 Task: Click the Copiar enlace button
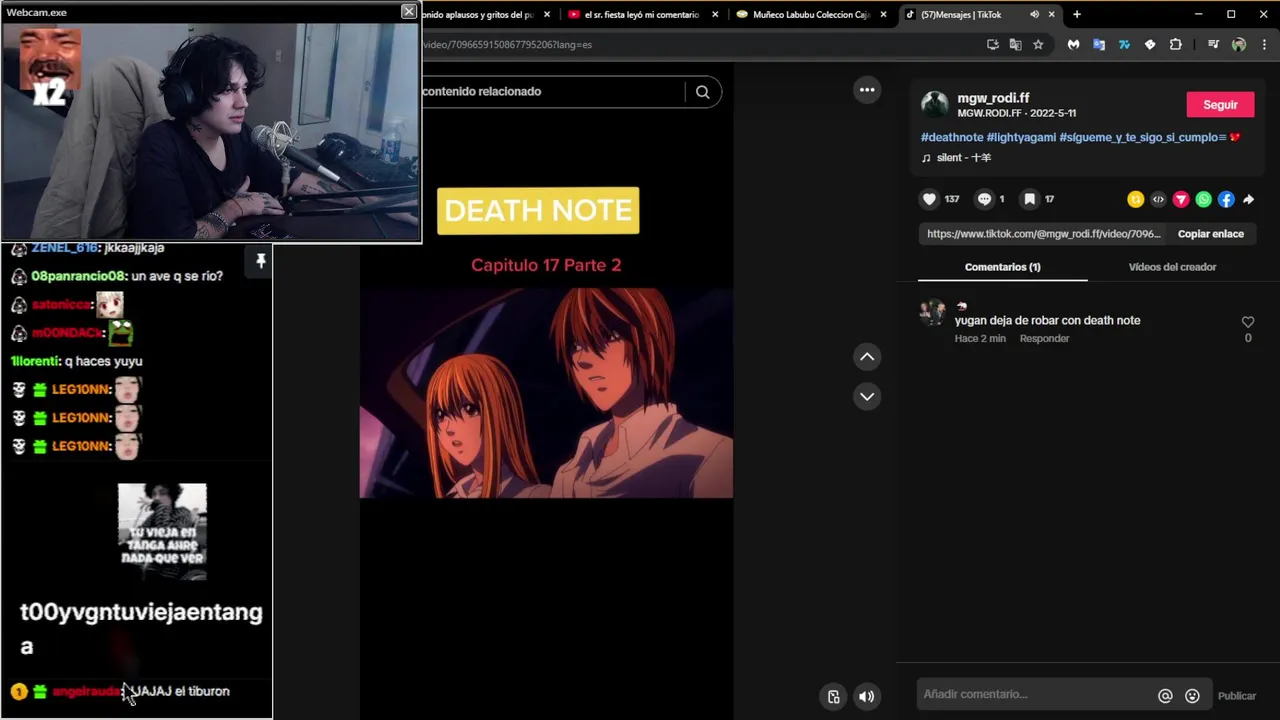click(x=1210, y=234)
